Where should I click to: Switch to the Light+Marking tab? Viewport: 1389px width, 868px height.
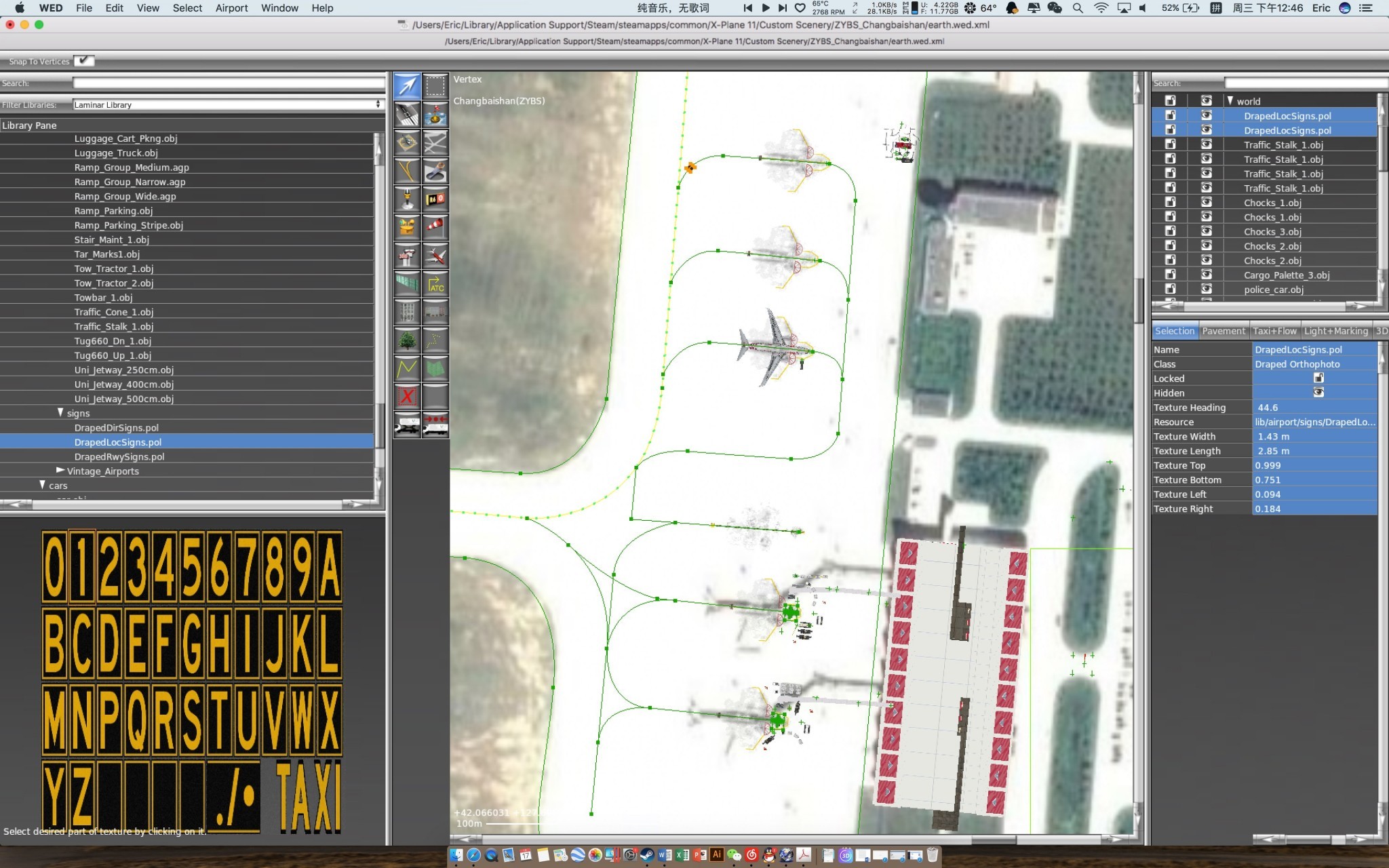pyautogui.click(x=1336, y=331)
